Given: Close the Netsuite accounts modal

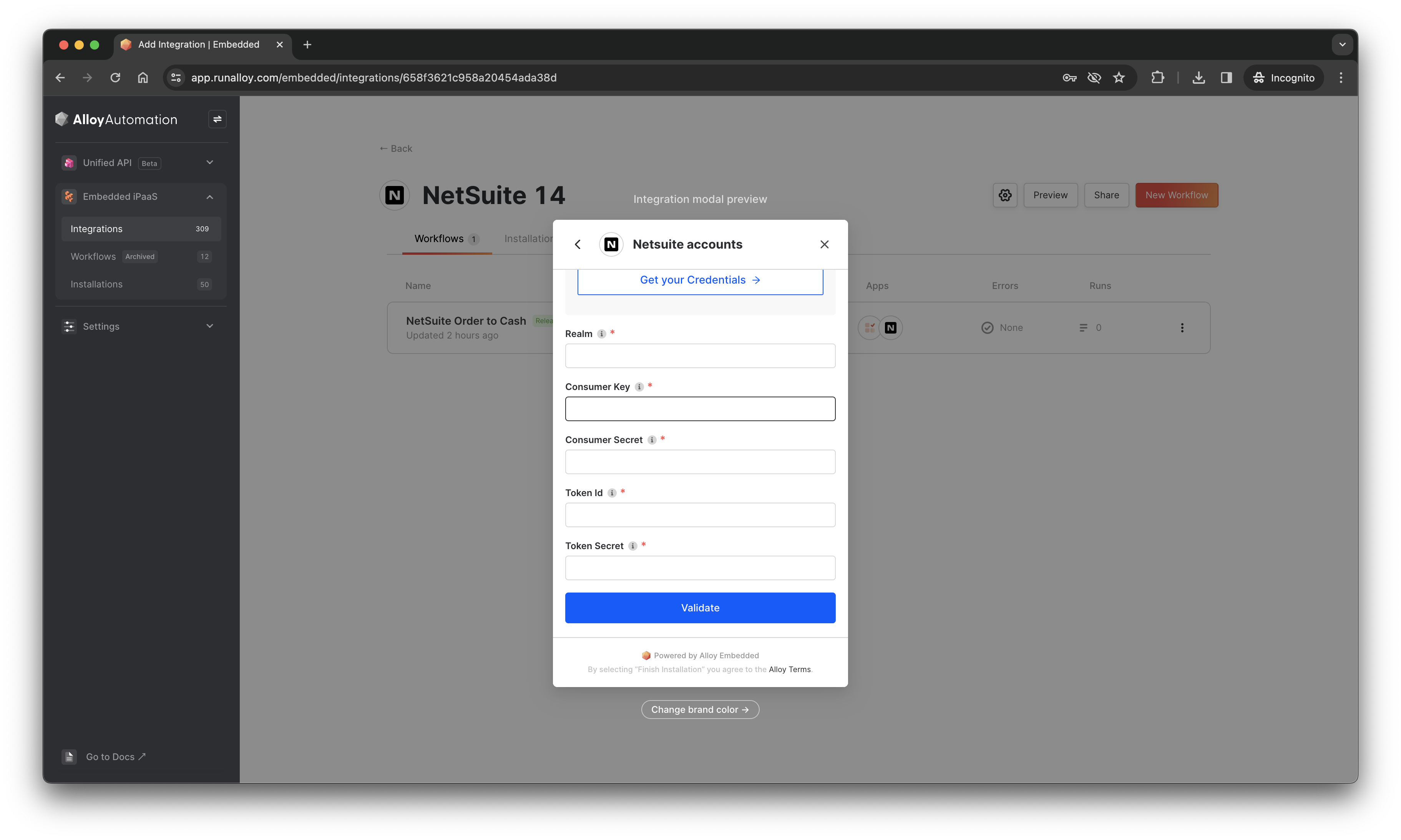Looking at the screenshot, I should coord(824,244).
